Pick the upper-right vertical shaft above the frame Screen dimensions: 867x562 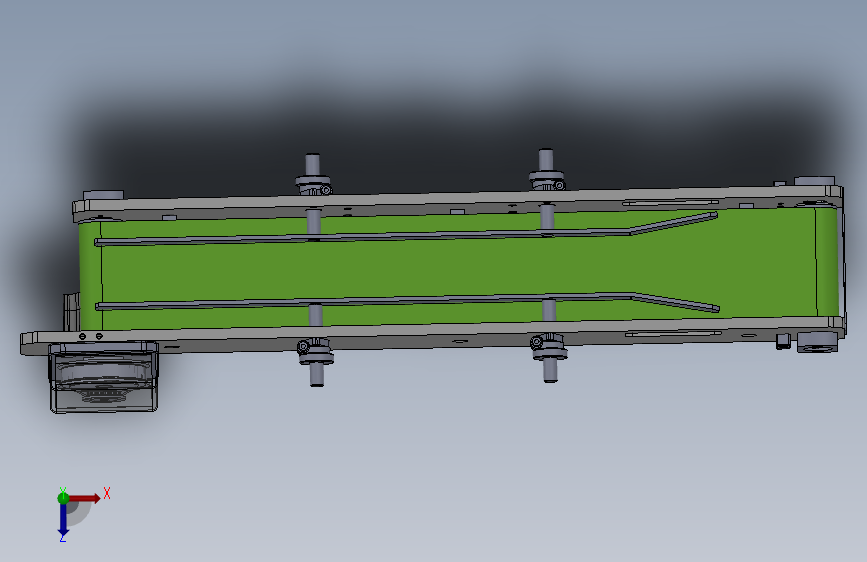click(546, 160)
